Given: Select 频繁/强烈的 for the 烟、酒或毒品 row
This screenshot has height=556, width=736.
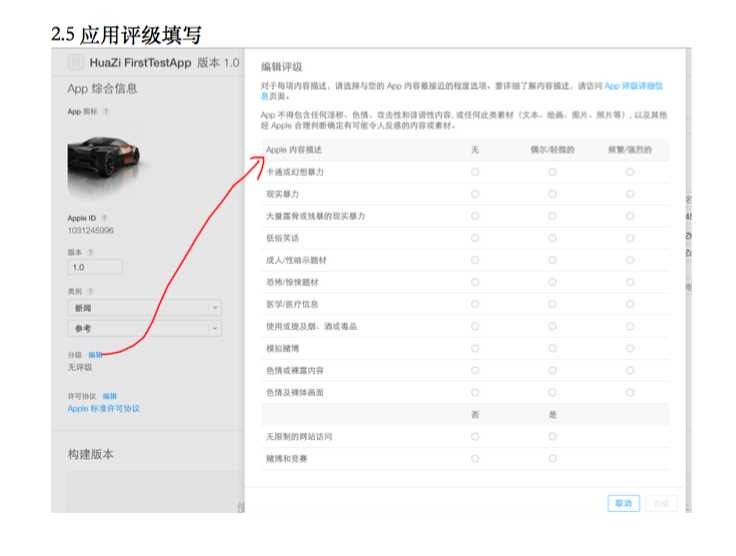Looking at the screenshot, I should point(630,327).
